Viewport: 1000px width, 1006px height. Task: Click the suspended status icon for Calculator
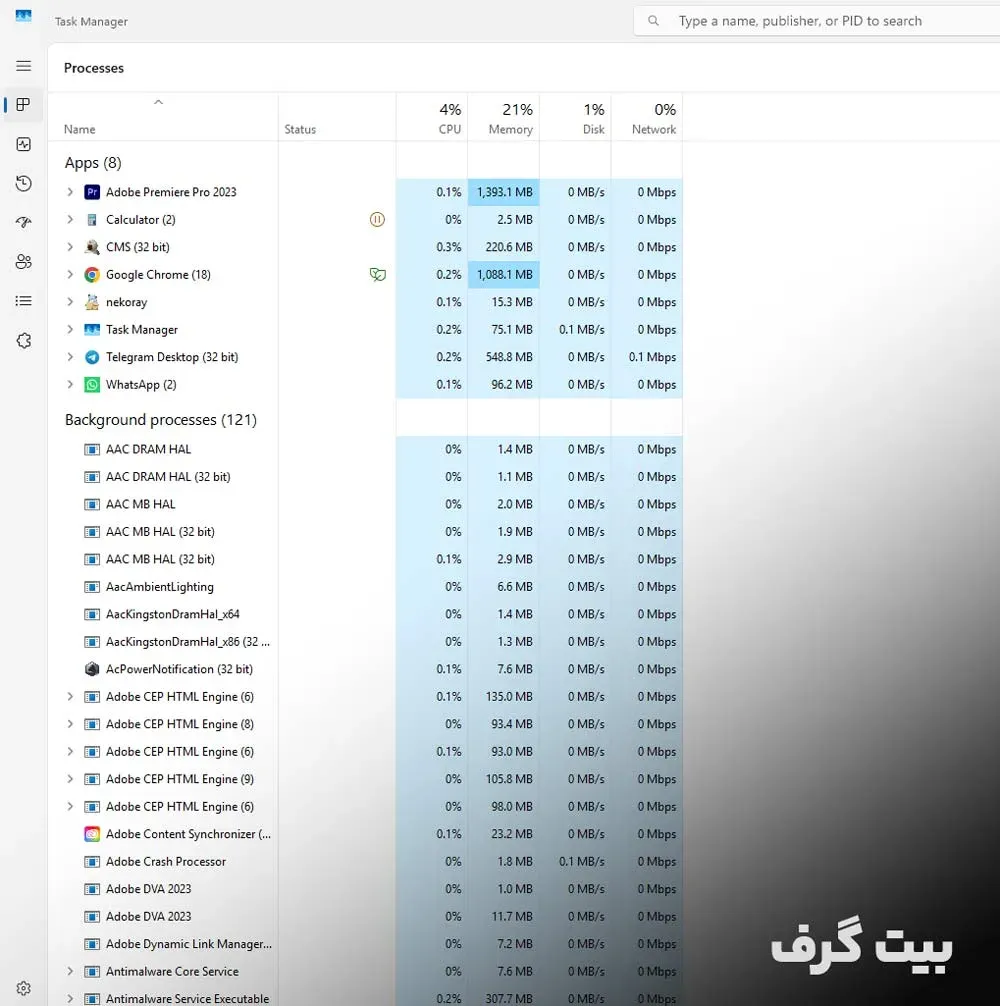[377, 219]
